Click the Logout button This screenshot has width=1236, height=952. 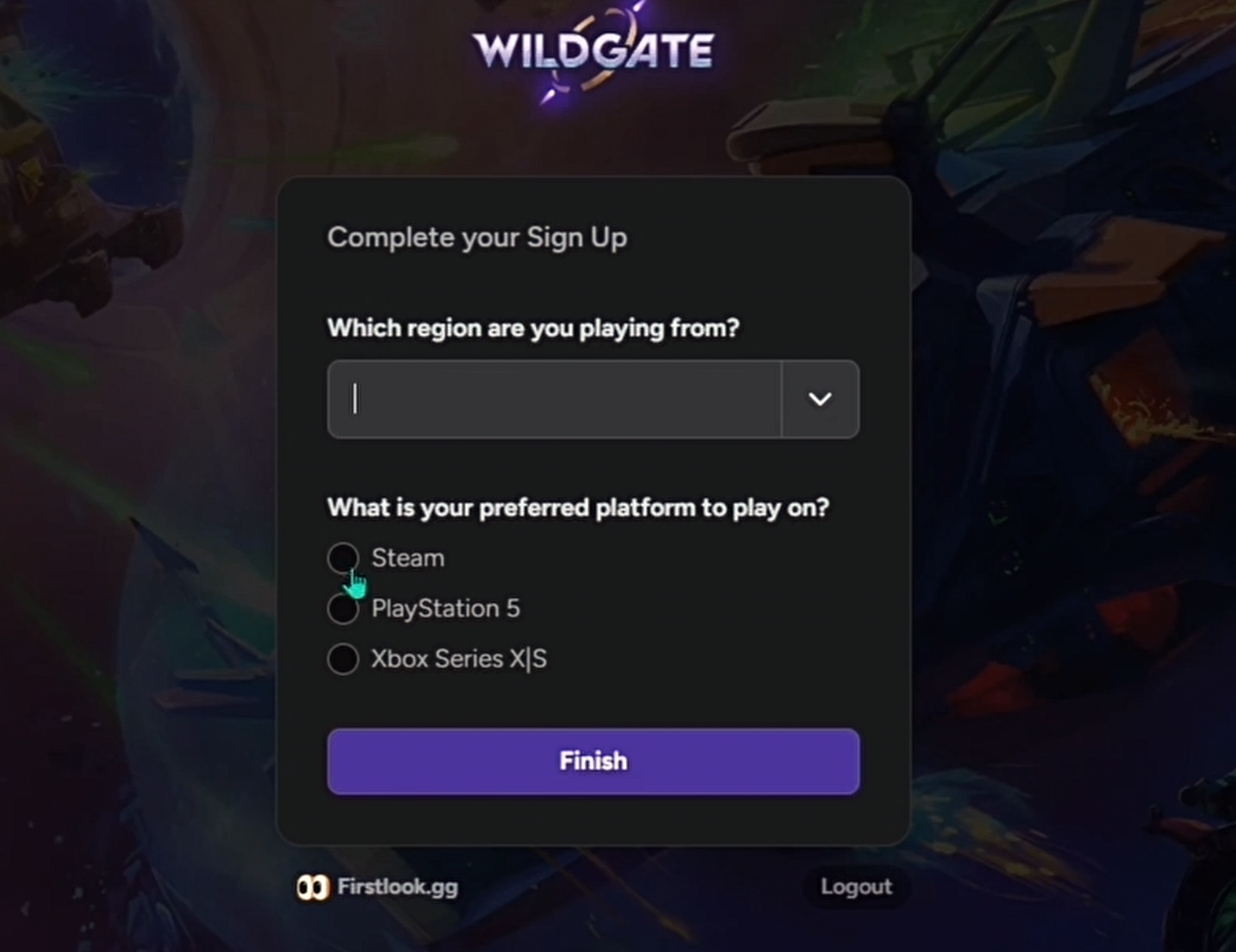857,887
